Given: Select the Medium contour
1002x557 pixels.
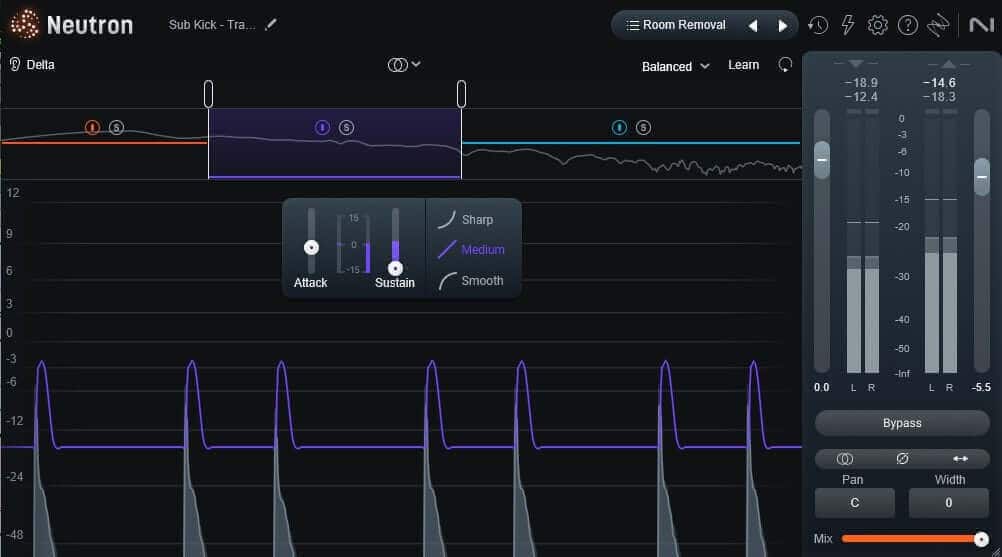Looking at the screenshot, I should pos(472,250).
